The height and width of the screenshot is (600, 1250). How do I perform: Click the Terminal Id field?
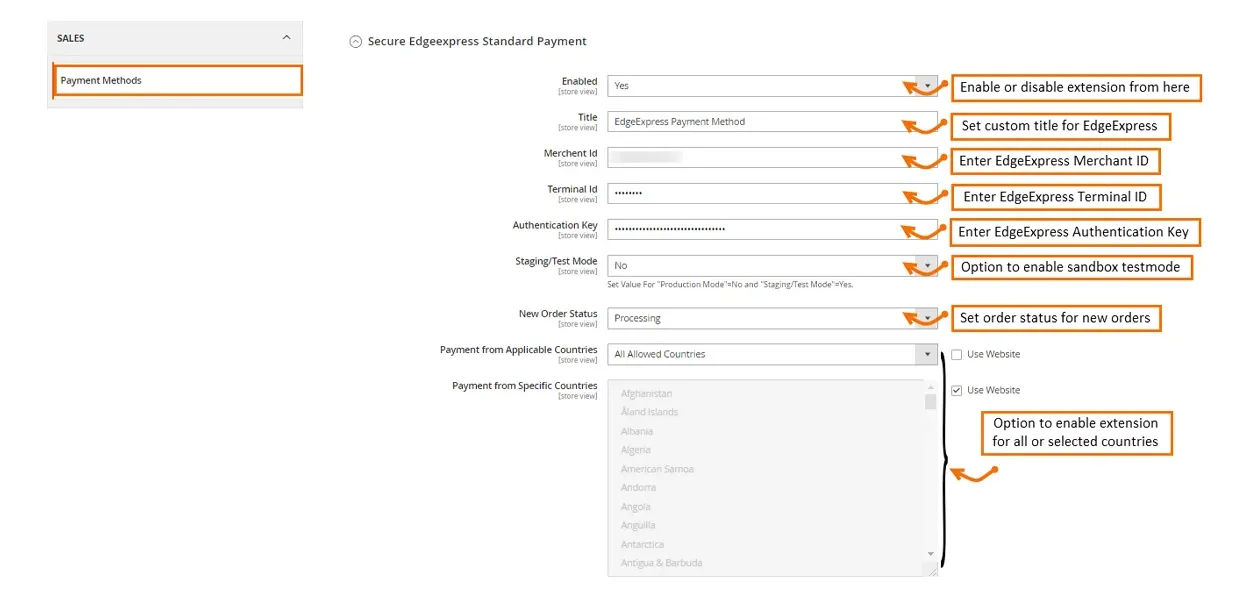tap(772, 194)
